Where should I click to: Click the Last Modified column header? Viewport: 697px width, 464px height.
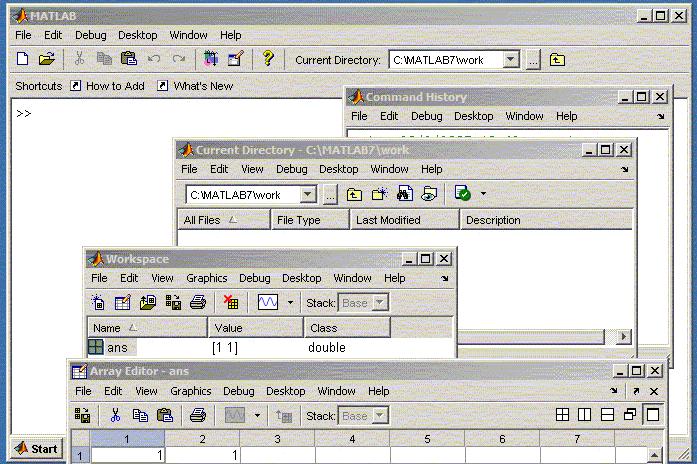[x=405, y=220]
